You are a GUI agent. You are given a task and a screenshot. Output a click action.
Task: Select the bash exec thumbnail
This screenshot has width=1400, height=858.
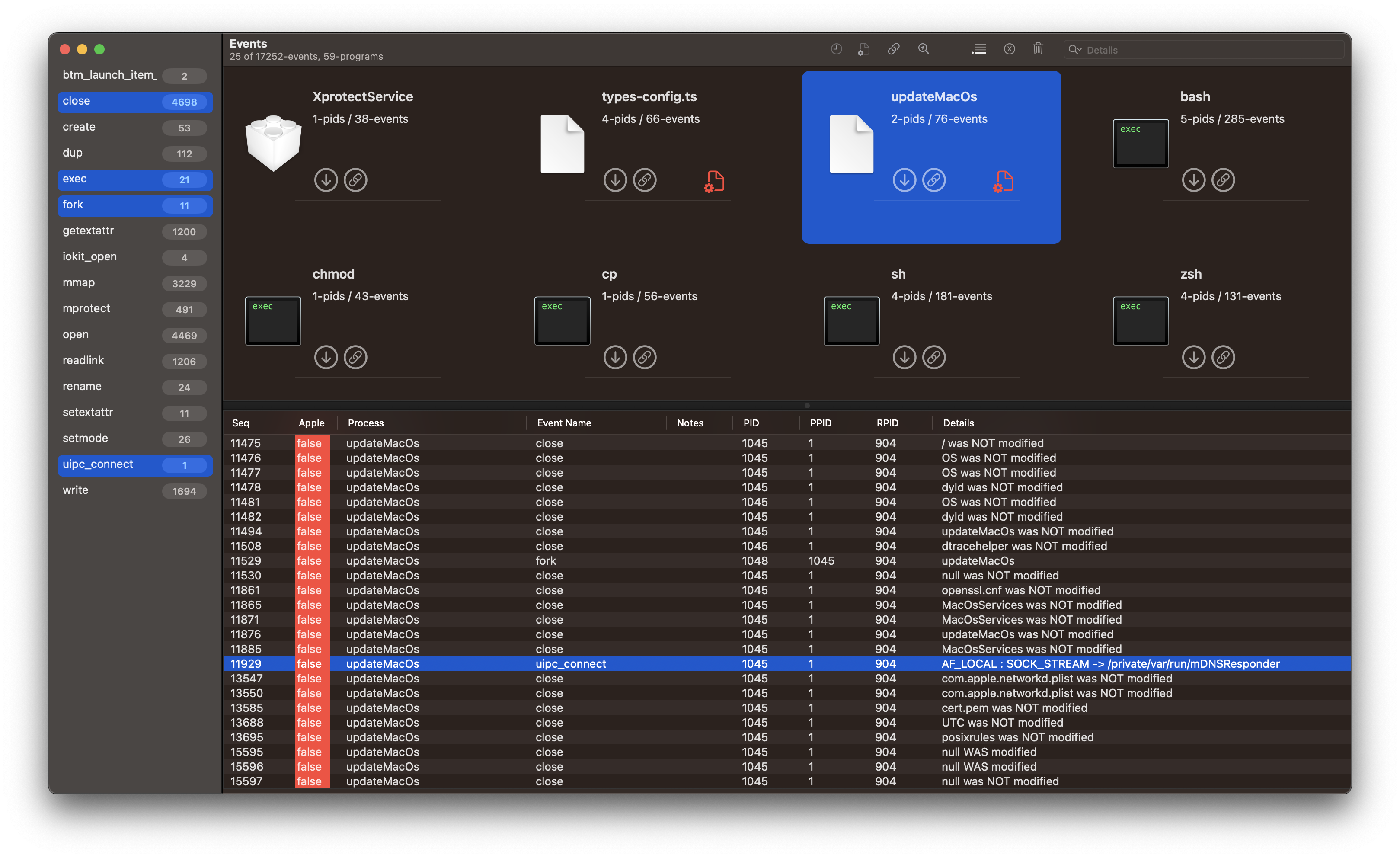pyautogui.click(x=1141, y=143)
